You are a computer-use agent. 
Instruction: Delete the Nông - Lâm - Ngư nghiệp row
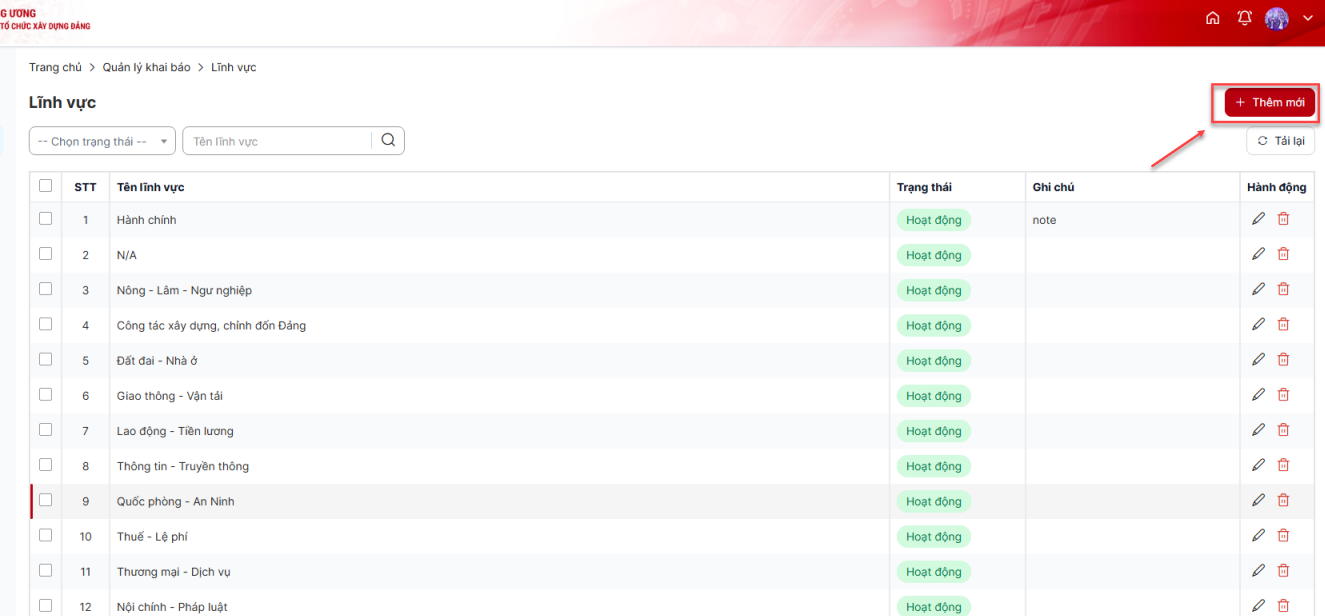click(1283, 289)
